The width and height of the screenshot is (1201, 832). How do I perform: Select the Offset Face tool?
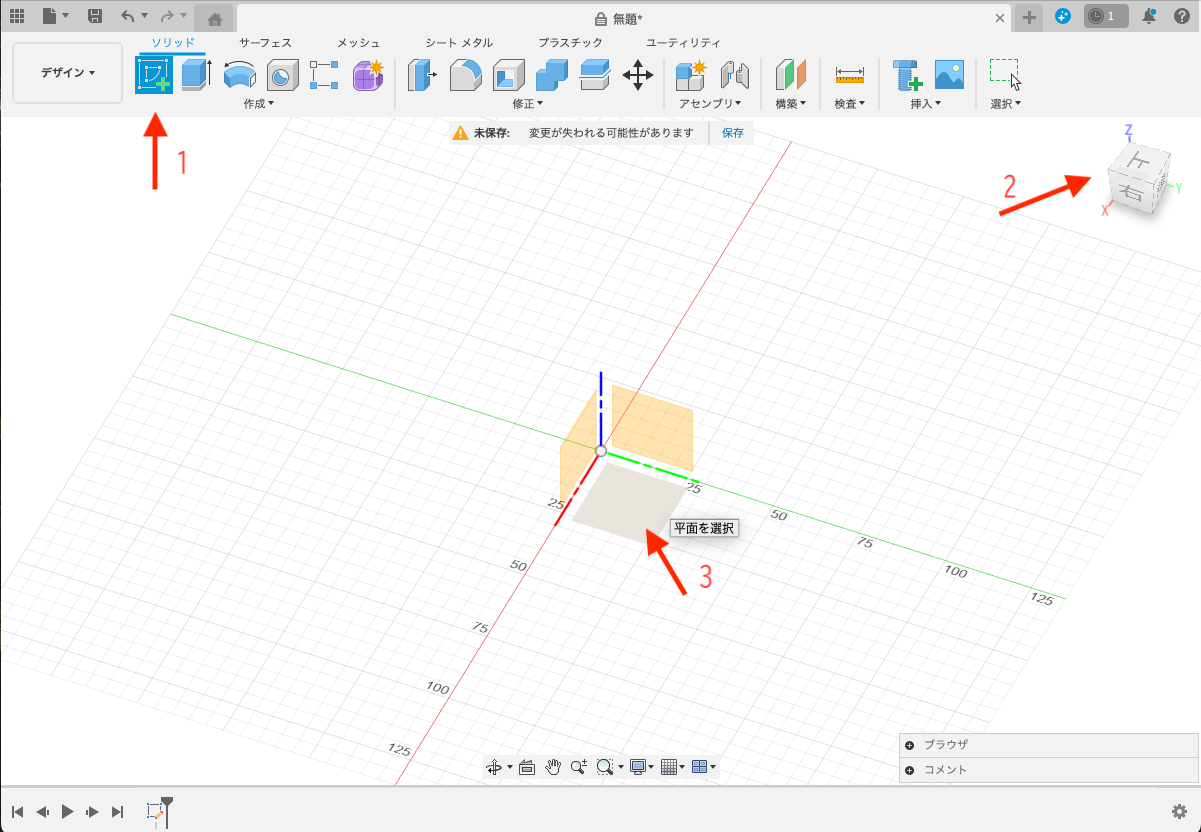[595, 76]
